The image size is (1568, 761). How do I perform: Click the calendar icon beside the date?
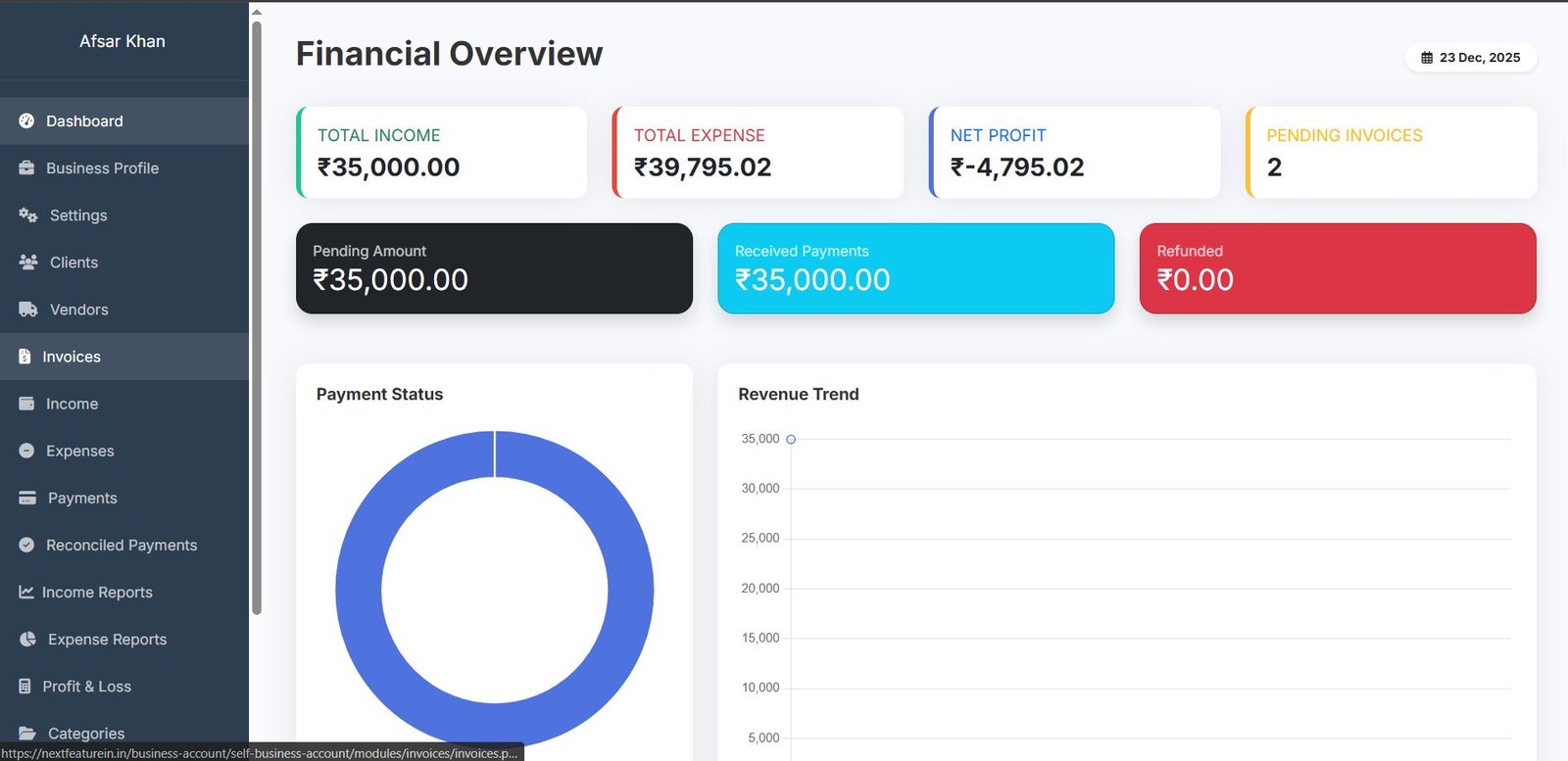(1427, 58)
